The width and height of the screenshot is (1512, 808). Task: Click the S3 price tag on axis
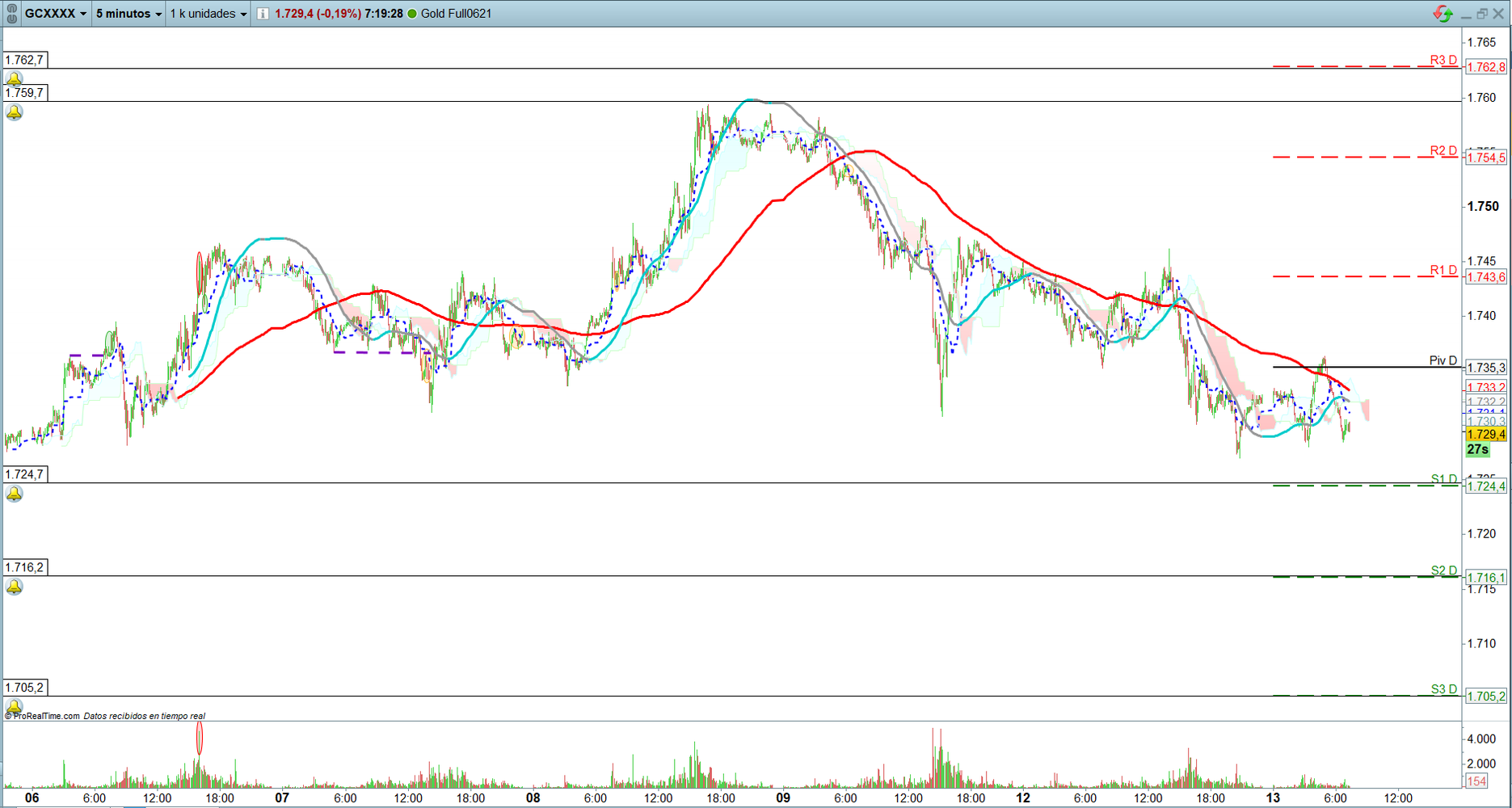(x=1486, y=696)
